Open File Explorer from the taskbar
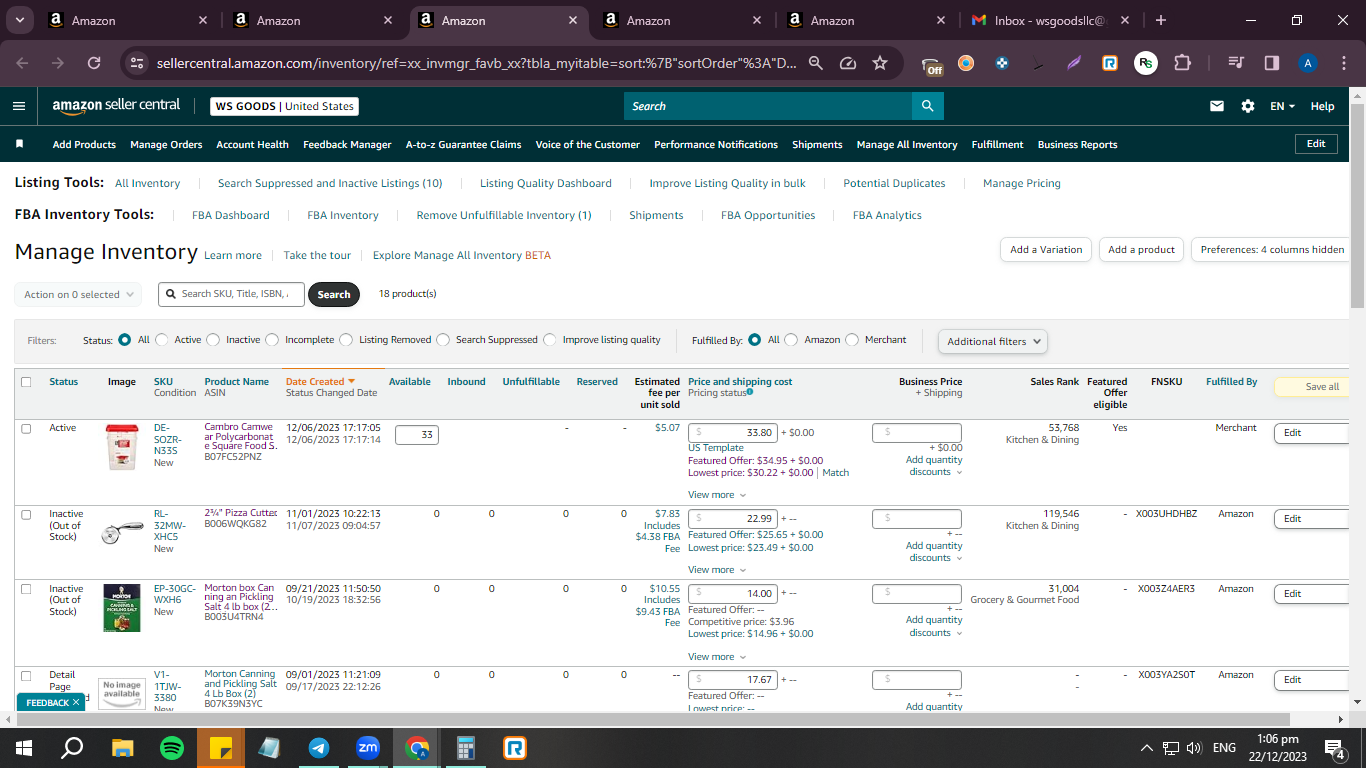 pos(123,747)
